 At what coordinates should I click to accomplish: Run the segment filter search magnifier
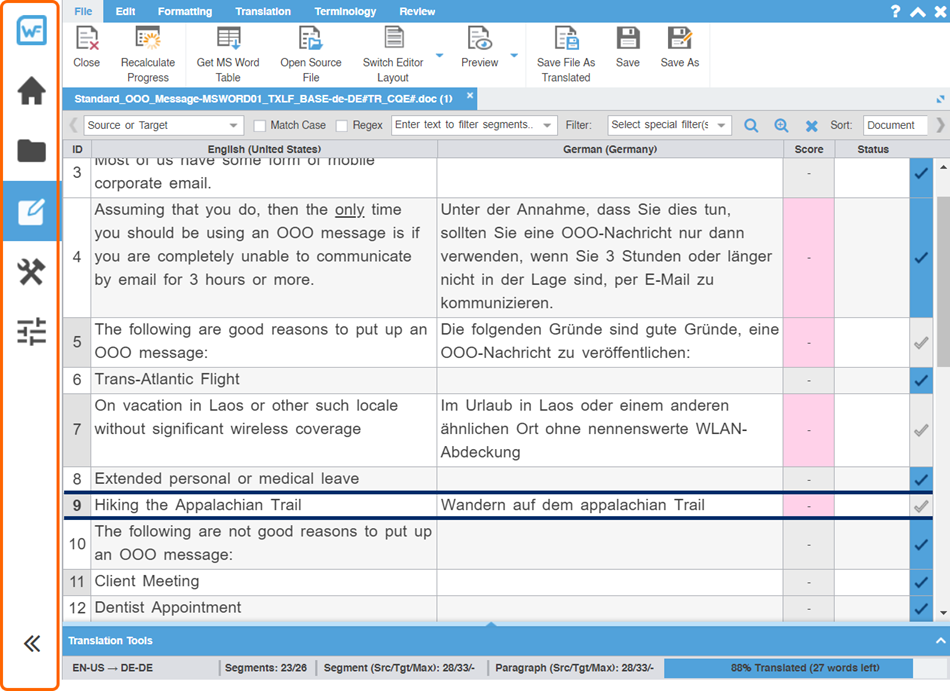[751, 126]
